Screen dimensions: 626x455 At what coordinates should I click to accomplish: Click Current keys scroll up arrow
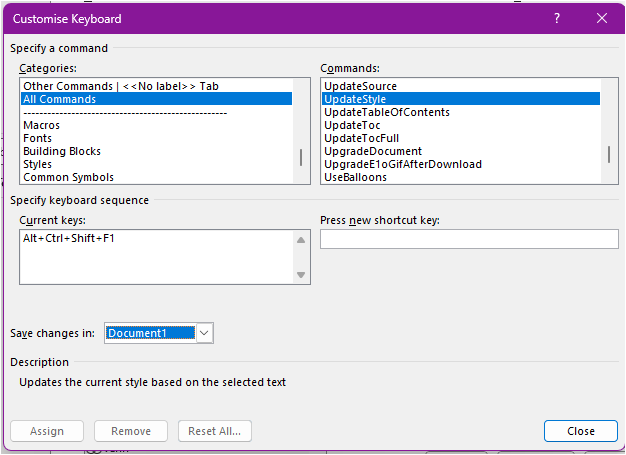click(301, 240)
